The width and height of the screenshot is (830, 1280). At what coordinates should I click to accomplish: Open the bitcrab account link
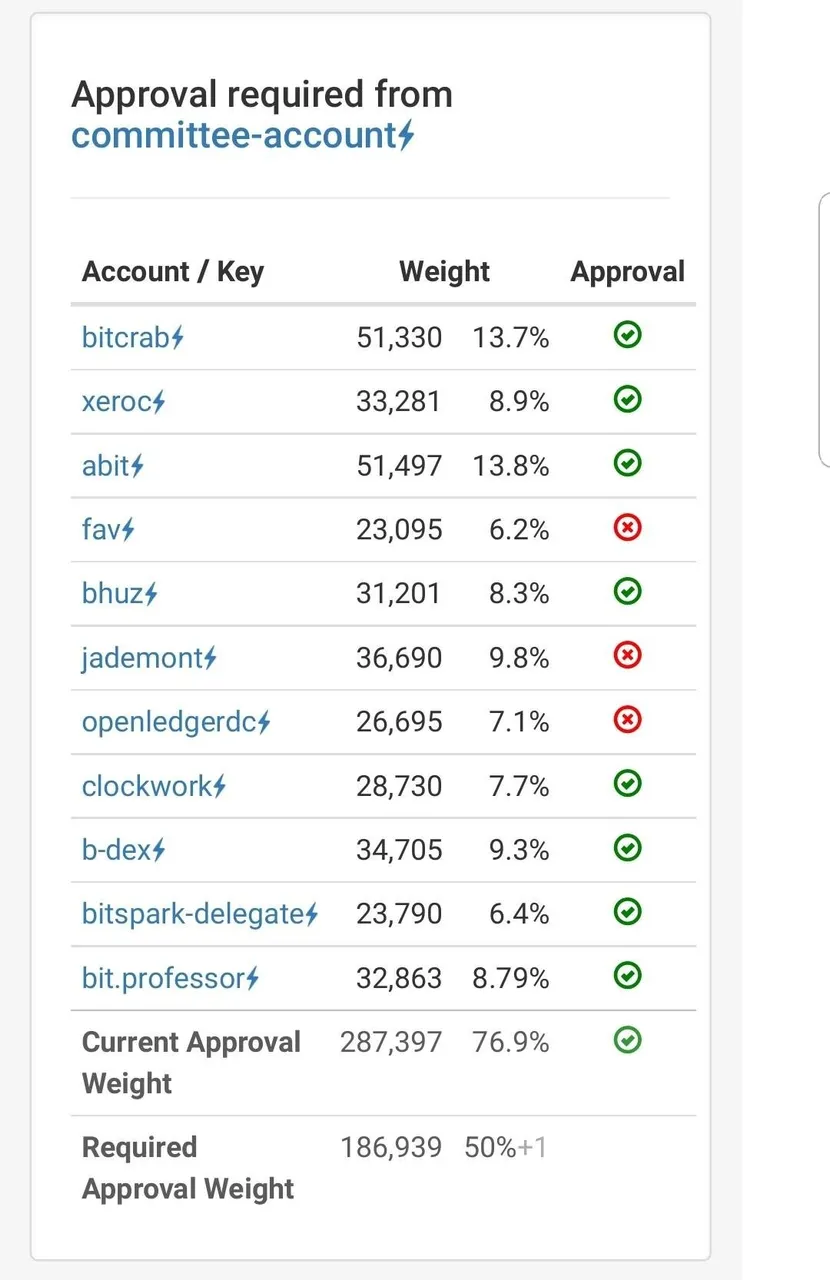[126, 338]
